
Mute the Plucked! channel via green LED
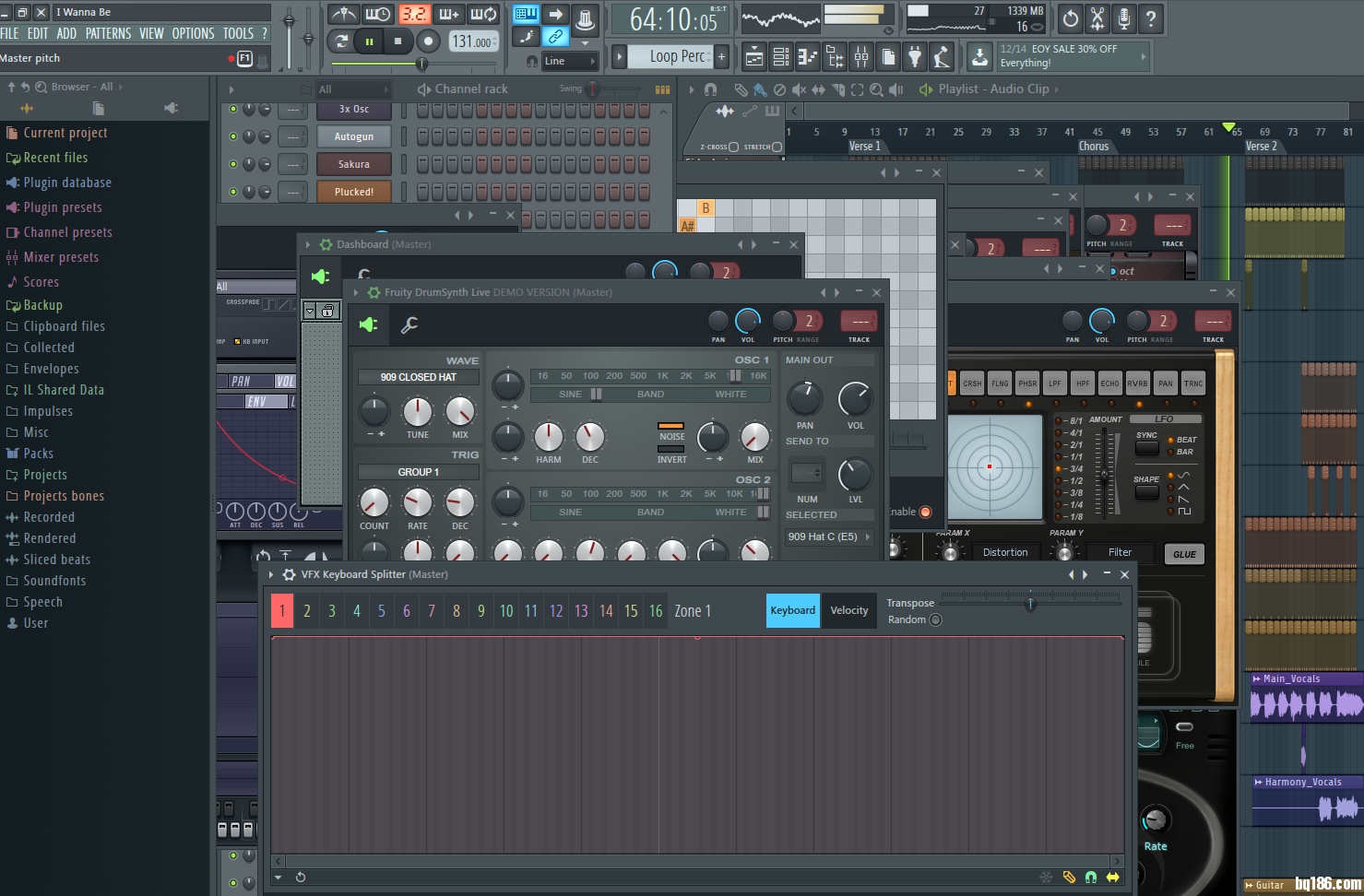[x=233, y=192]
